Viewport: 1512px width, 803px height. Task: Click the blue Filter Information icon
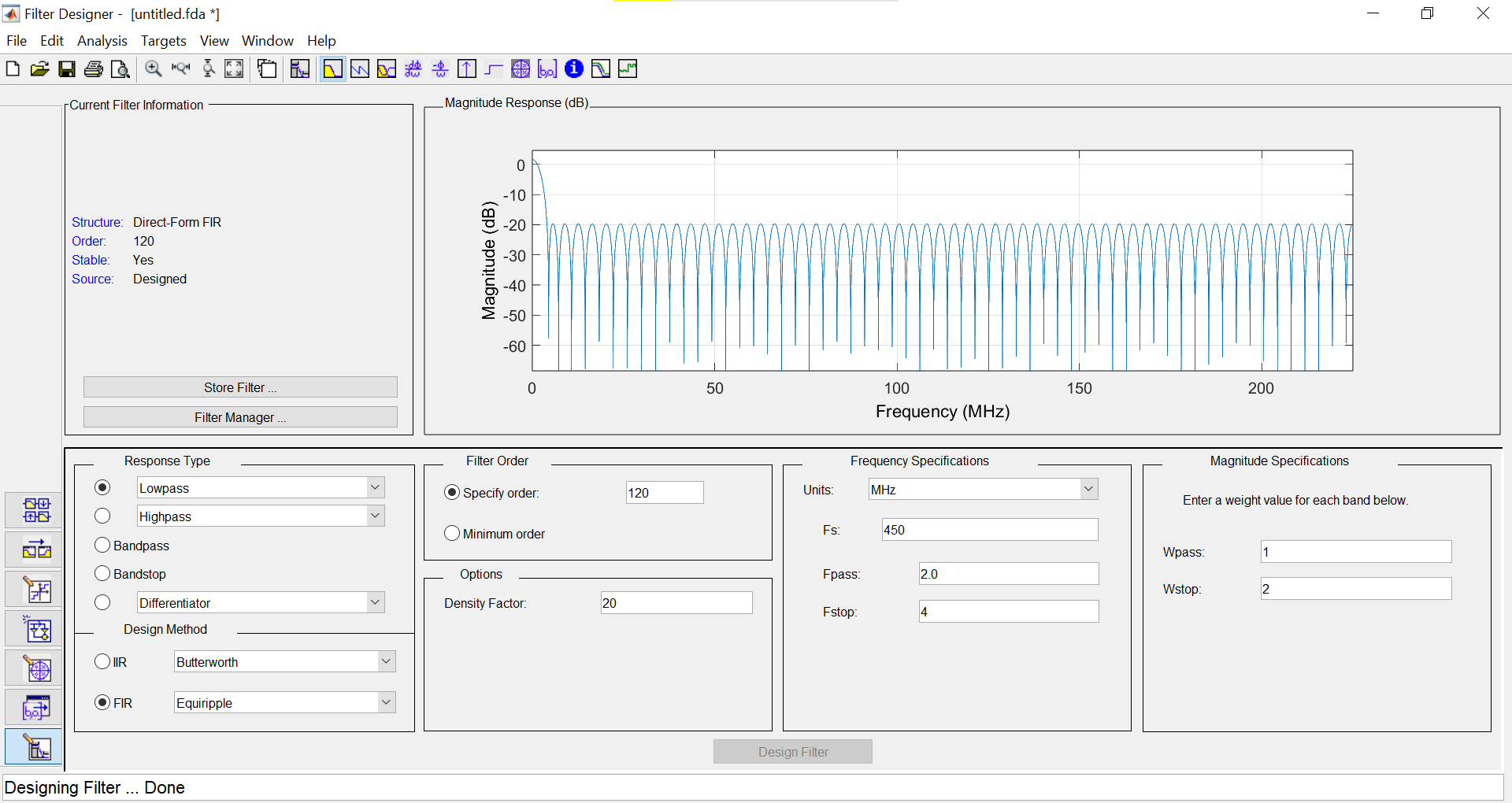pos(574,69)
